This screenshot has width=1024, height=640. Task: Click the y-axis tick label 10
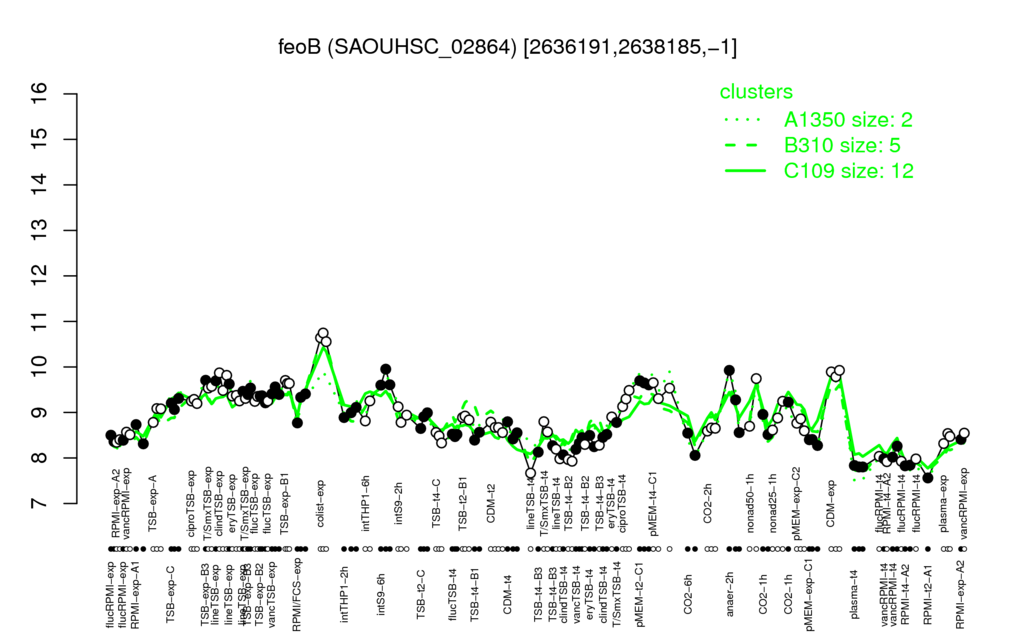pos(40,367)
